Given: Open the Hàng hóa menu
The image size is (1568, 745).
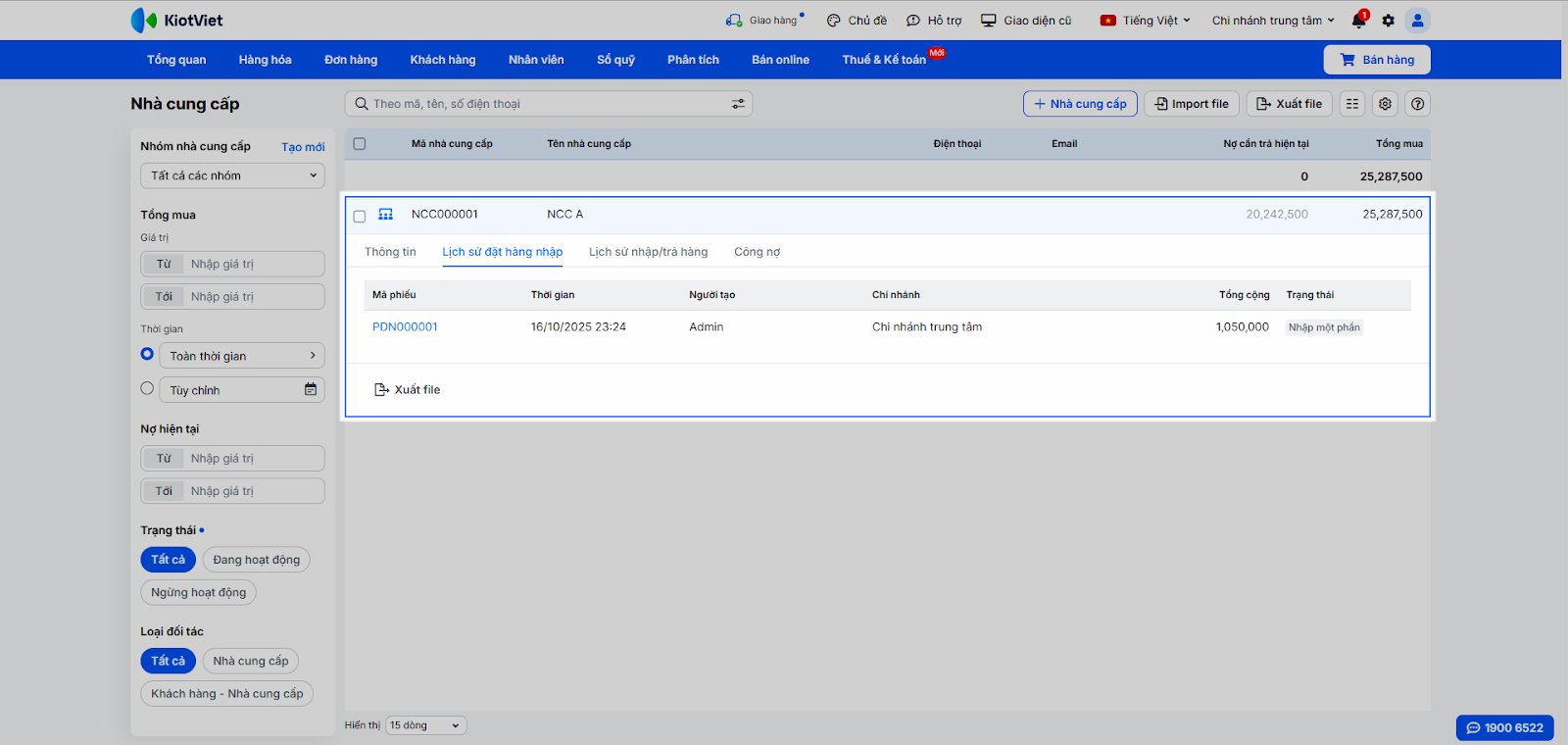Looking at the screenshot, I should coord(265,60).
